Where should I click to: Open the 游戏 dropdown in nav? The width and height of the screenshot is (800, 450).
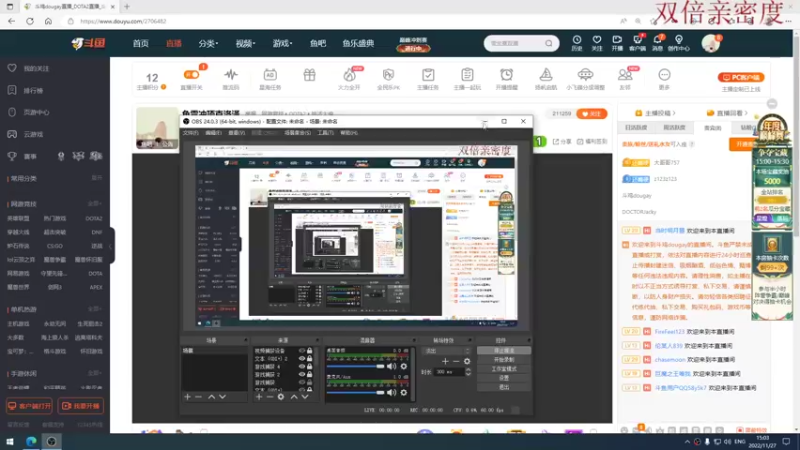(x=282, y=43)
